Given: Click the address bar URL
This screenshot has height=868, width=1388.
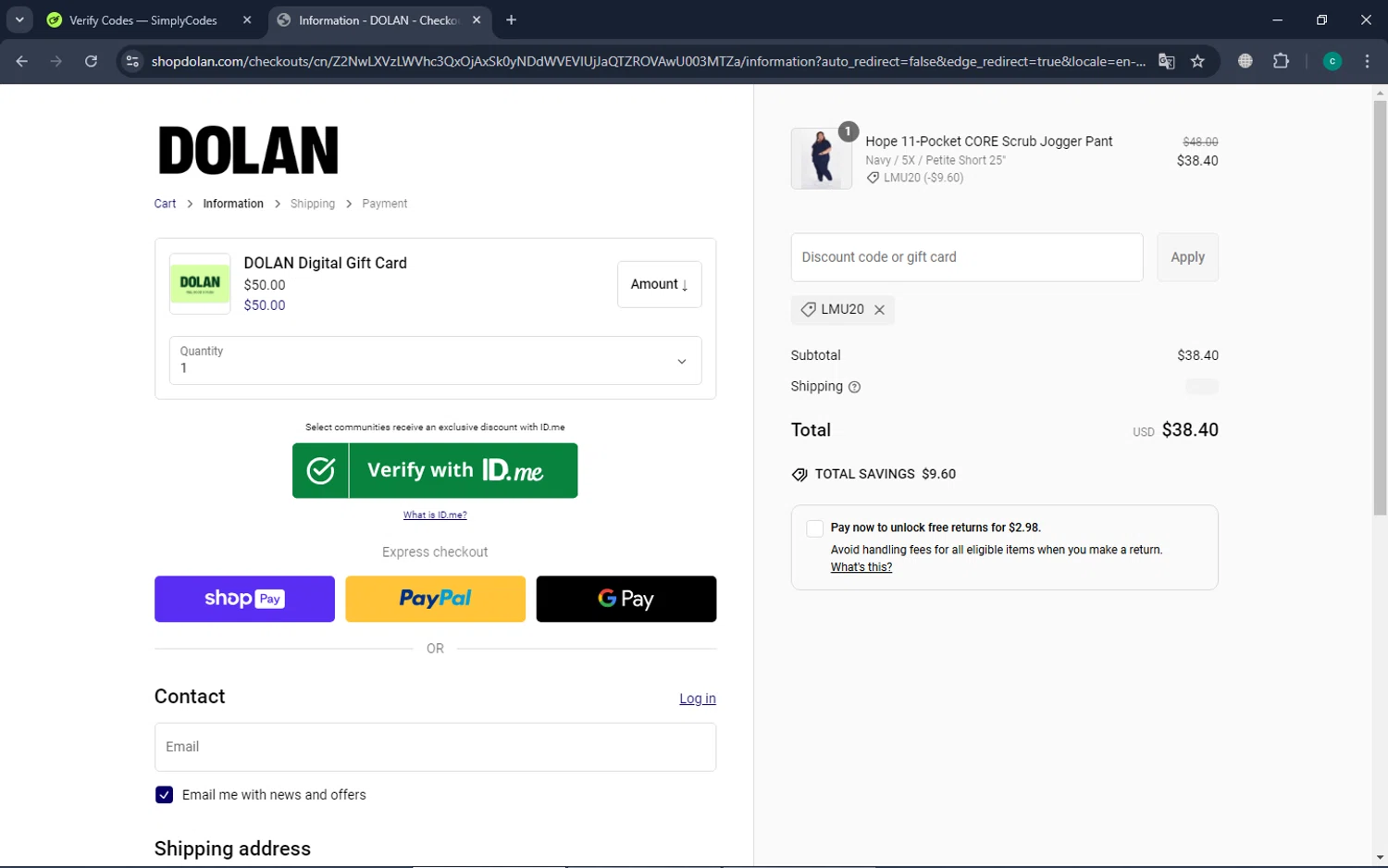Looking at the screenshot, I should pyautogui.click(x=648, y=61).
